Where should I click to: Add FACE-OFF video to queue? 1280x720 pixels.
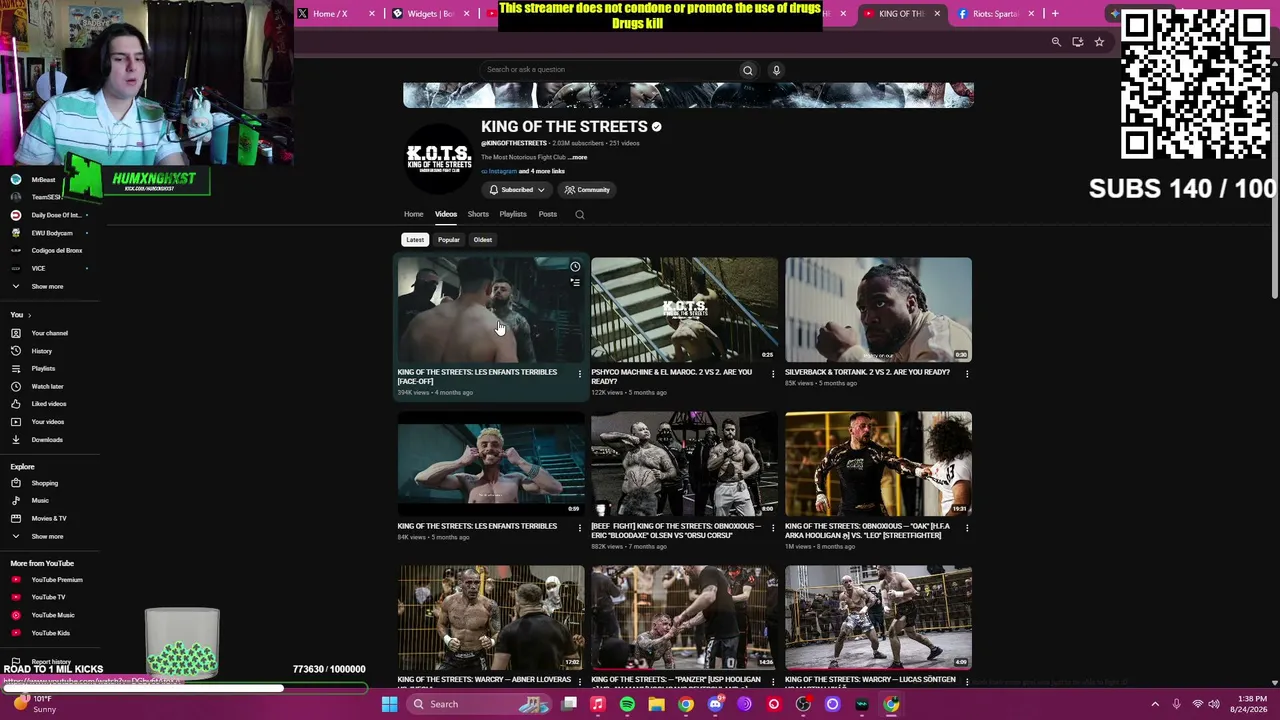coord(575,282)
